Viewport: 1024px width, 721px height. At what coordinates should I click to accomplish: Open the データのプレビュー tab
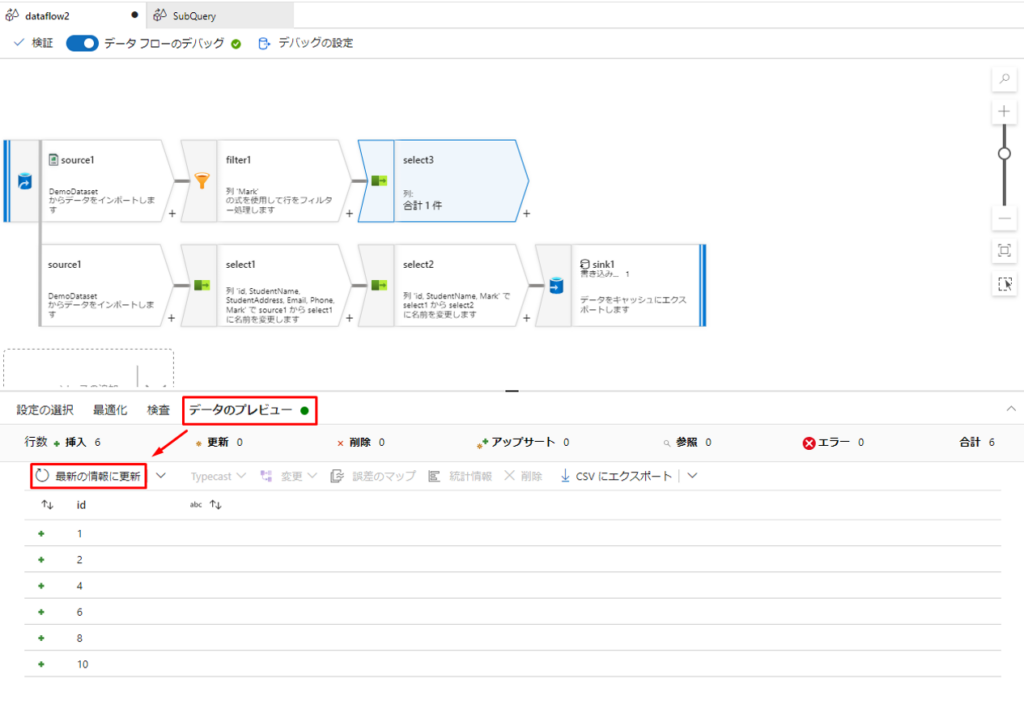point(248,410)
